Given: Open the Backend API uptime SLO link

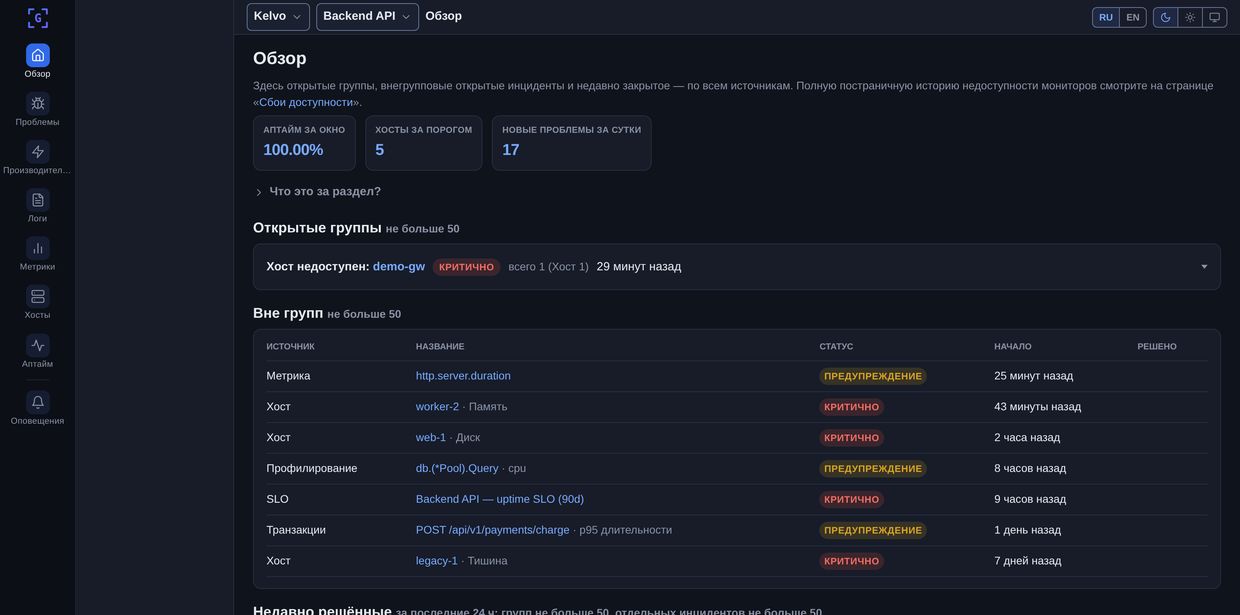Looking at the screenshot, I should point(500,500).
